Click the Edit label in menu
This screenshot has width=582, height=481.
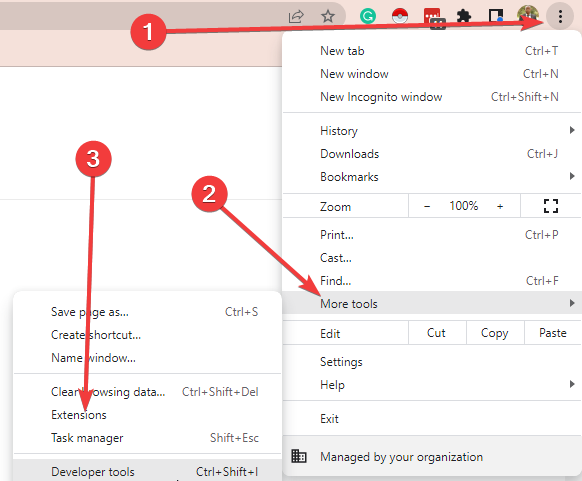click(330, 333)
